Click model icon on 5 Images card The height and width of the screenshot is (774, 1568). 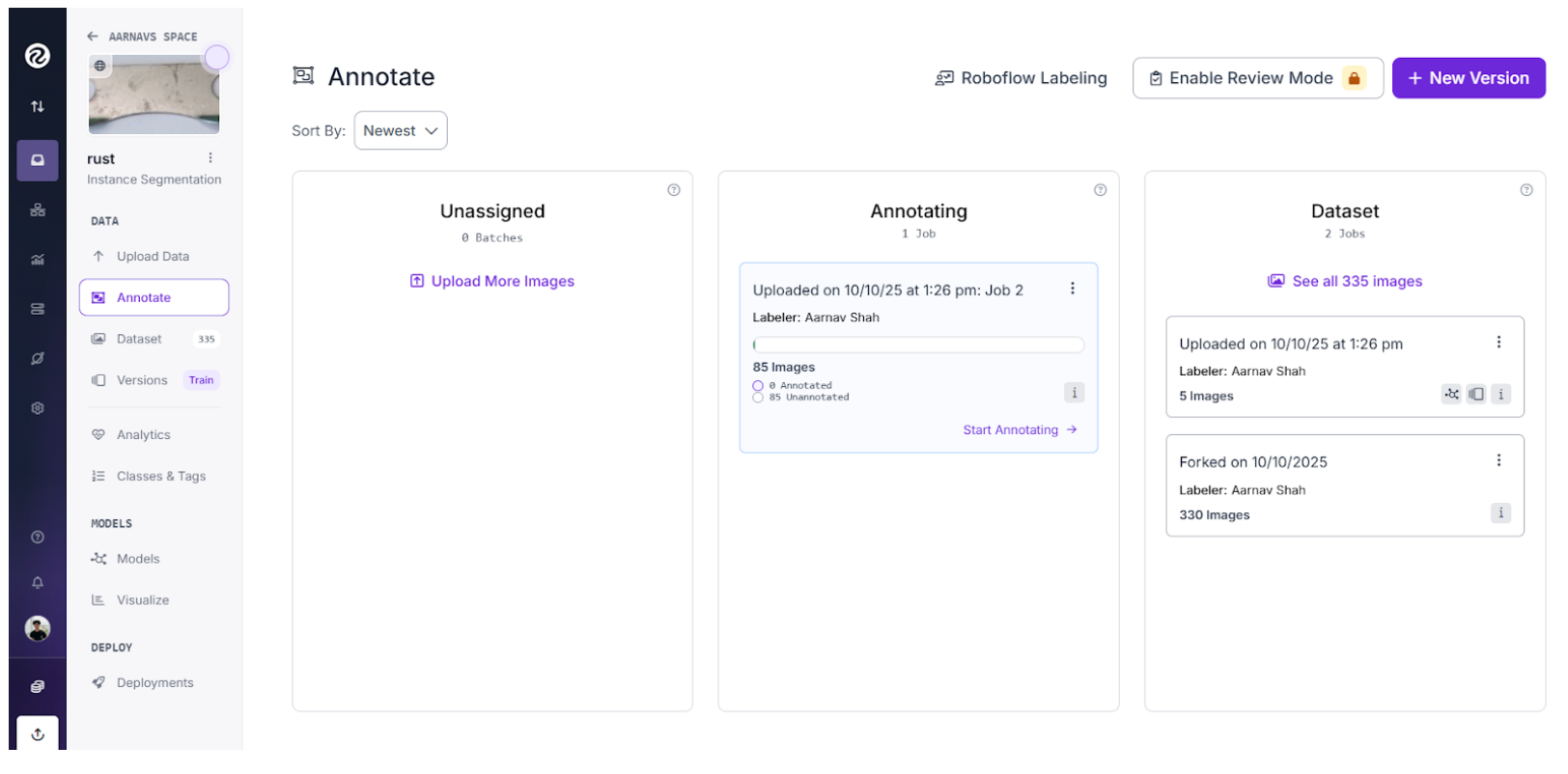click(x=1451, y=395)
